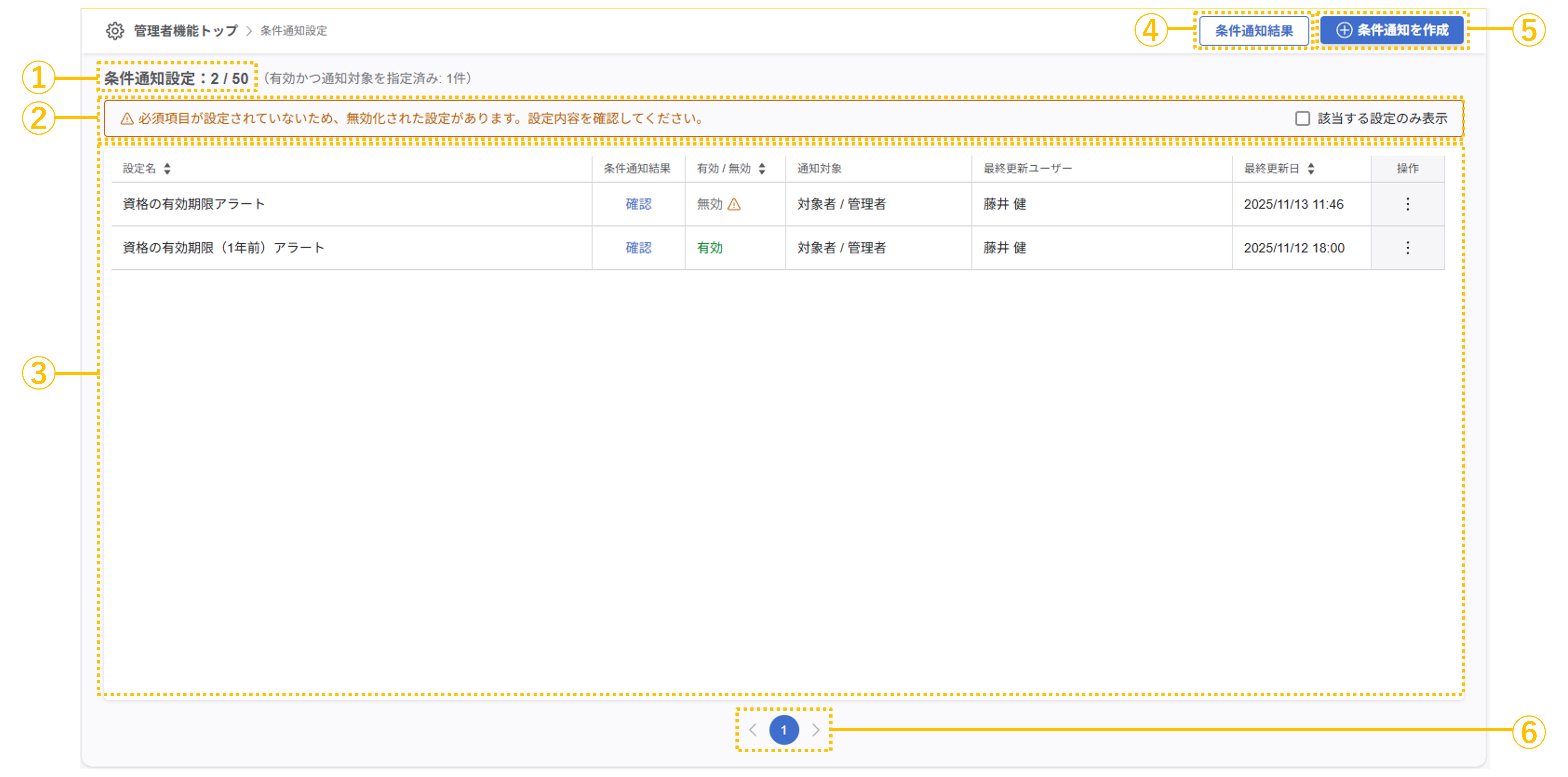Toggle sorting on the 最終更新日 column
The height and width of the screenshot is (777, 1568).
click(x=1311, y=169)
